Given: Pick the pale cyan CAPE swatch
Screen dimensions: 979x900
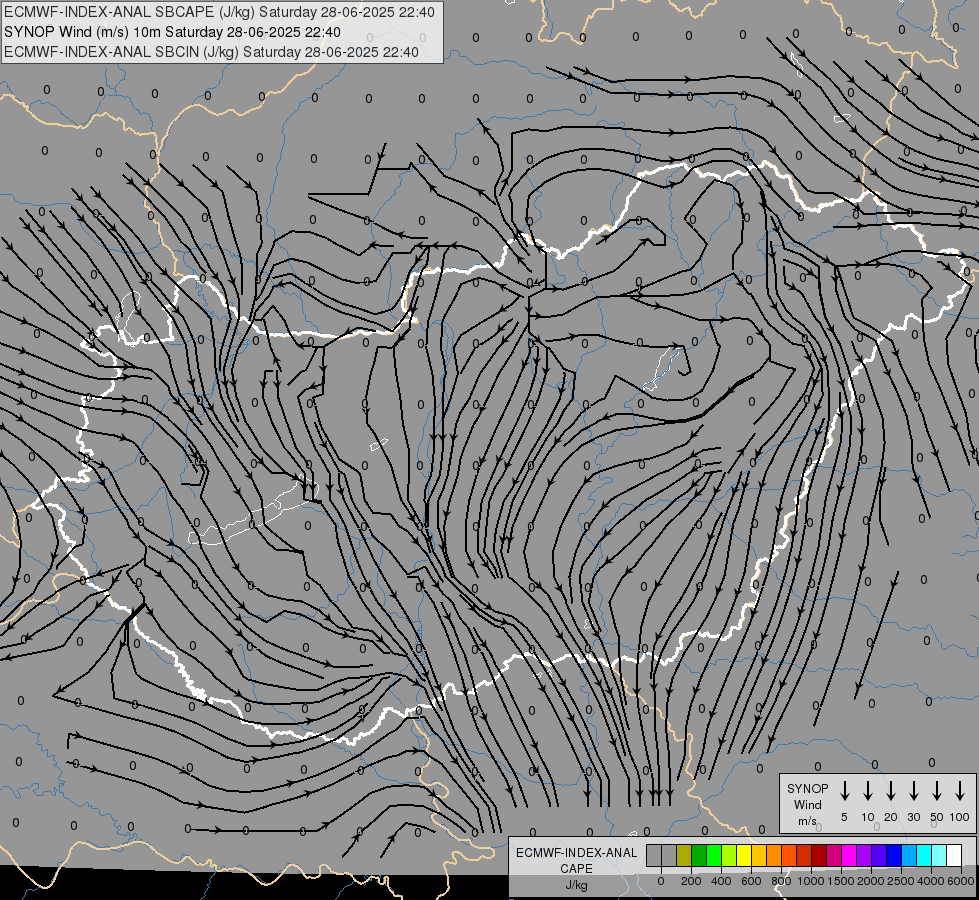Looking at the screenshot, I should [x=938, y=855].
